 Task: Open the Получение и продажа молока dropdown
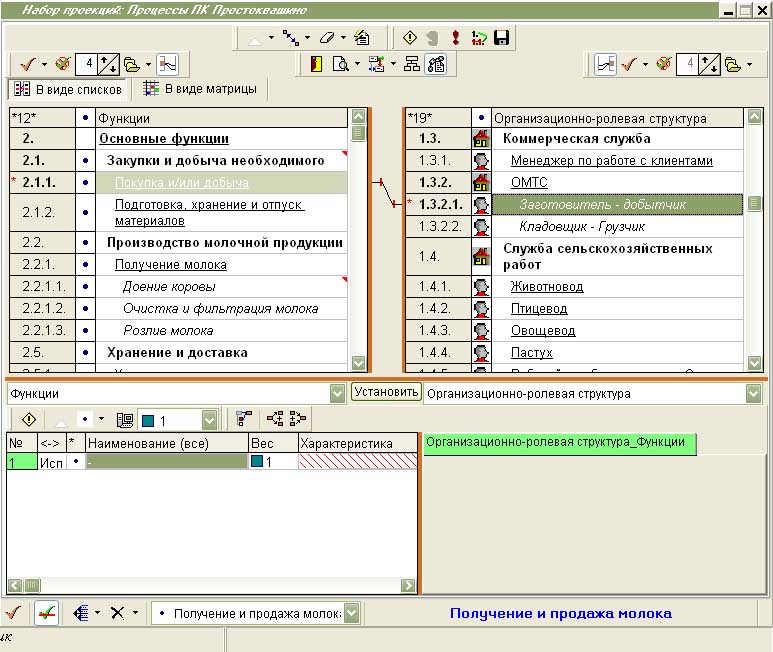tap(351, 614)
